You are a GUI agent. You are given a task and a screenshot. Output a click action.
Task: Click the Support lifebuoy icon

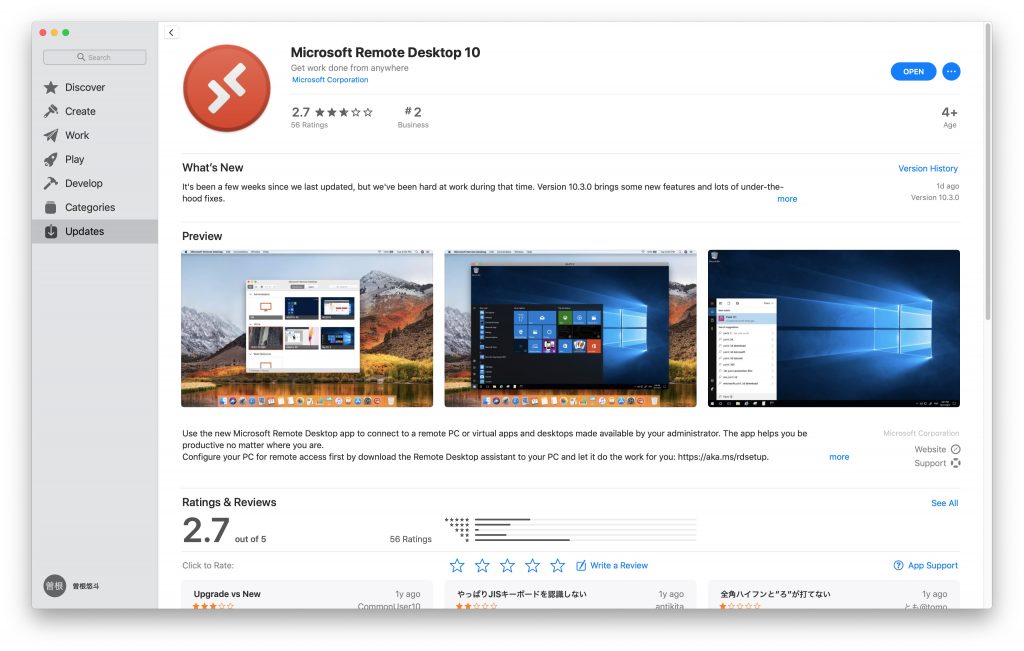955,463
